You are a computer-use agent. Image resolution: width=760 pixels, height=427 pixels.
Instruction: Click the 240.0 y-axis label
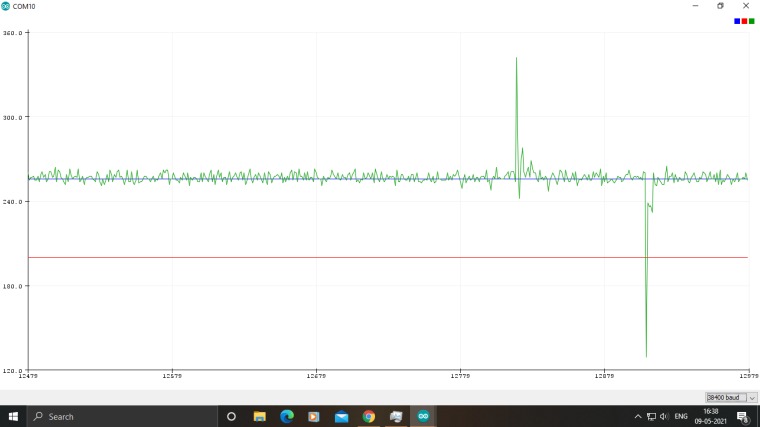[13, 202]
